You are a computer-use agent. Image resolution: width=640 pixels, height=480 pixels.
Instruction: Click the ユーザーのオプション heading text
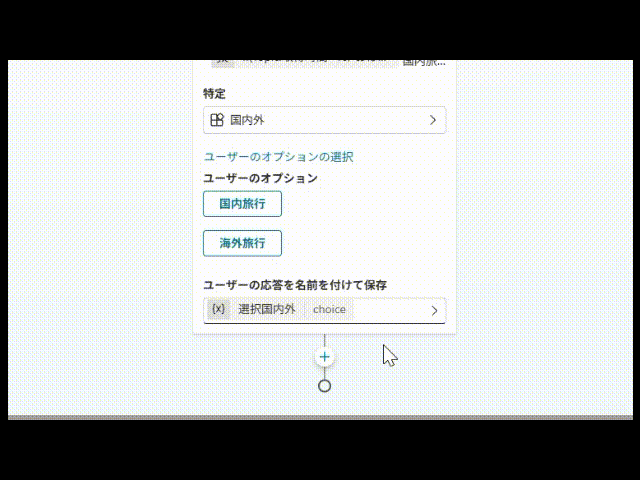[260, 178]
